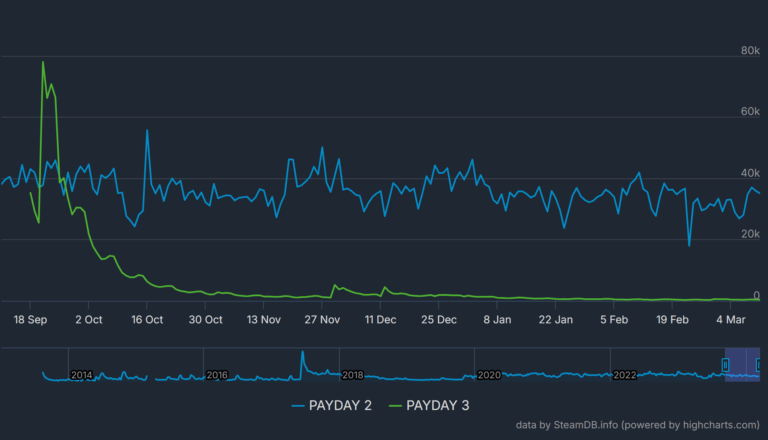Click the 2020 label in navigator timeline
Screen dimensions: 768x440
pos(489,375)
